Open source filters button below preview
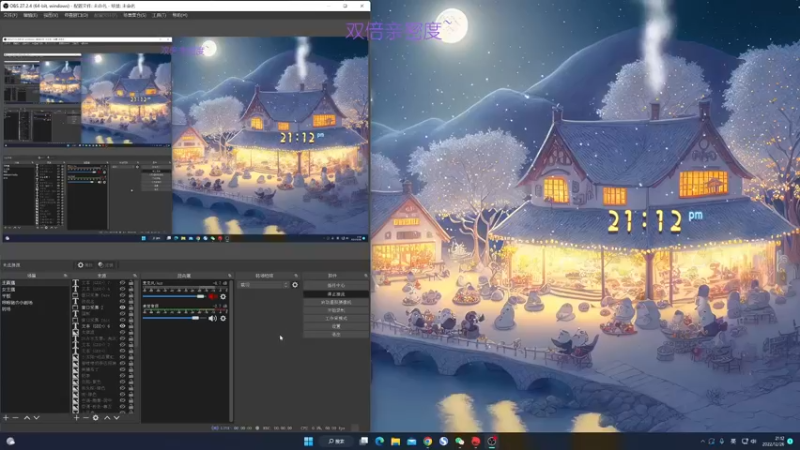Image resolution: width=800 pixels, height=450 pixels. 106,265
